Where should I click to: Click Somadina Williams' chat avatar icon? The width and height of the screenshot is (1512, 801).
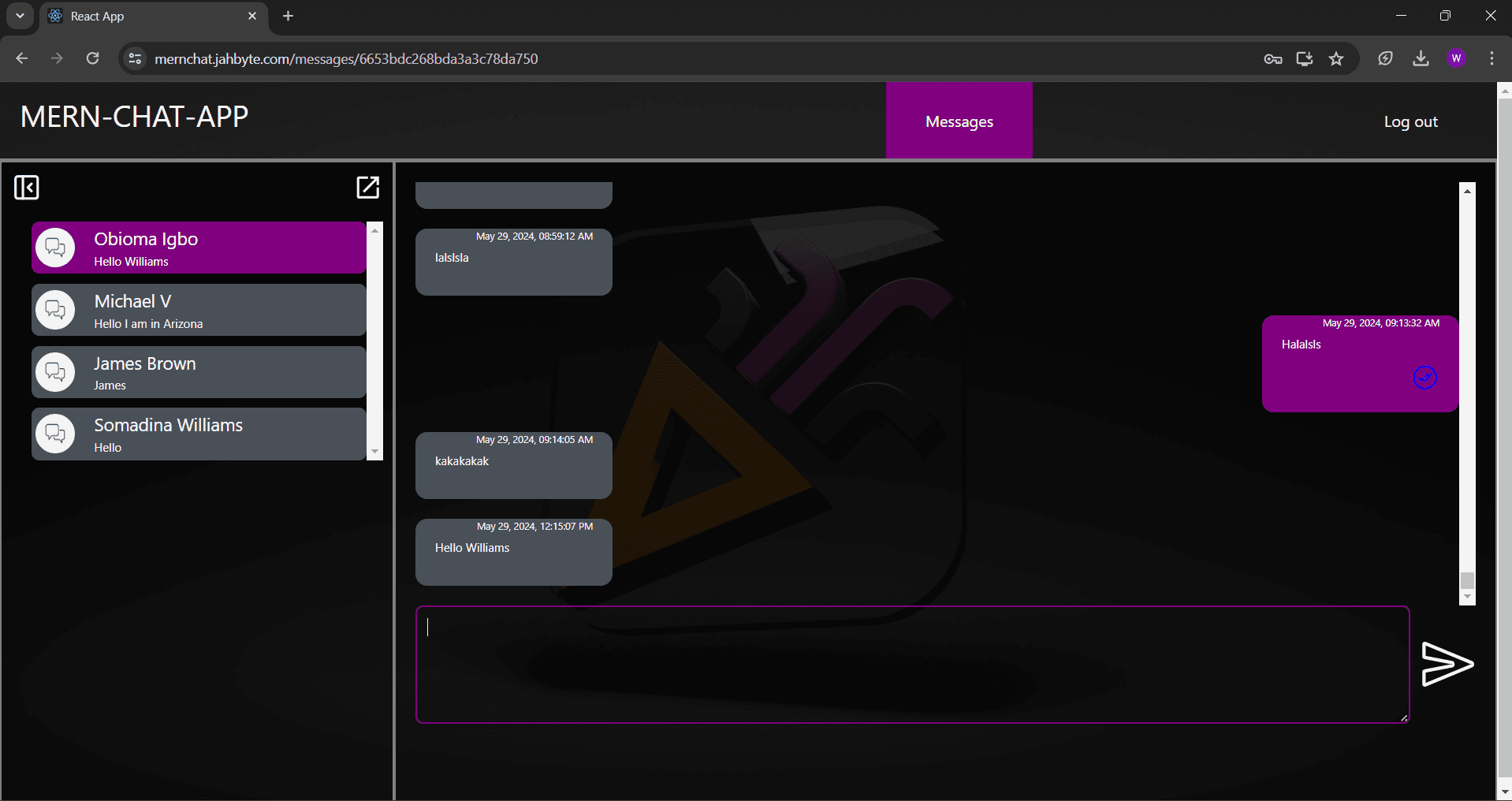(55, 434)
